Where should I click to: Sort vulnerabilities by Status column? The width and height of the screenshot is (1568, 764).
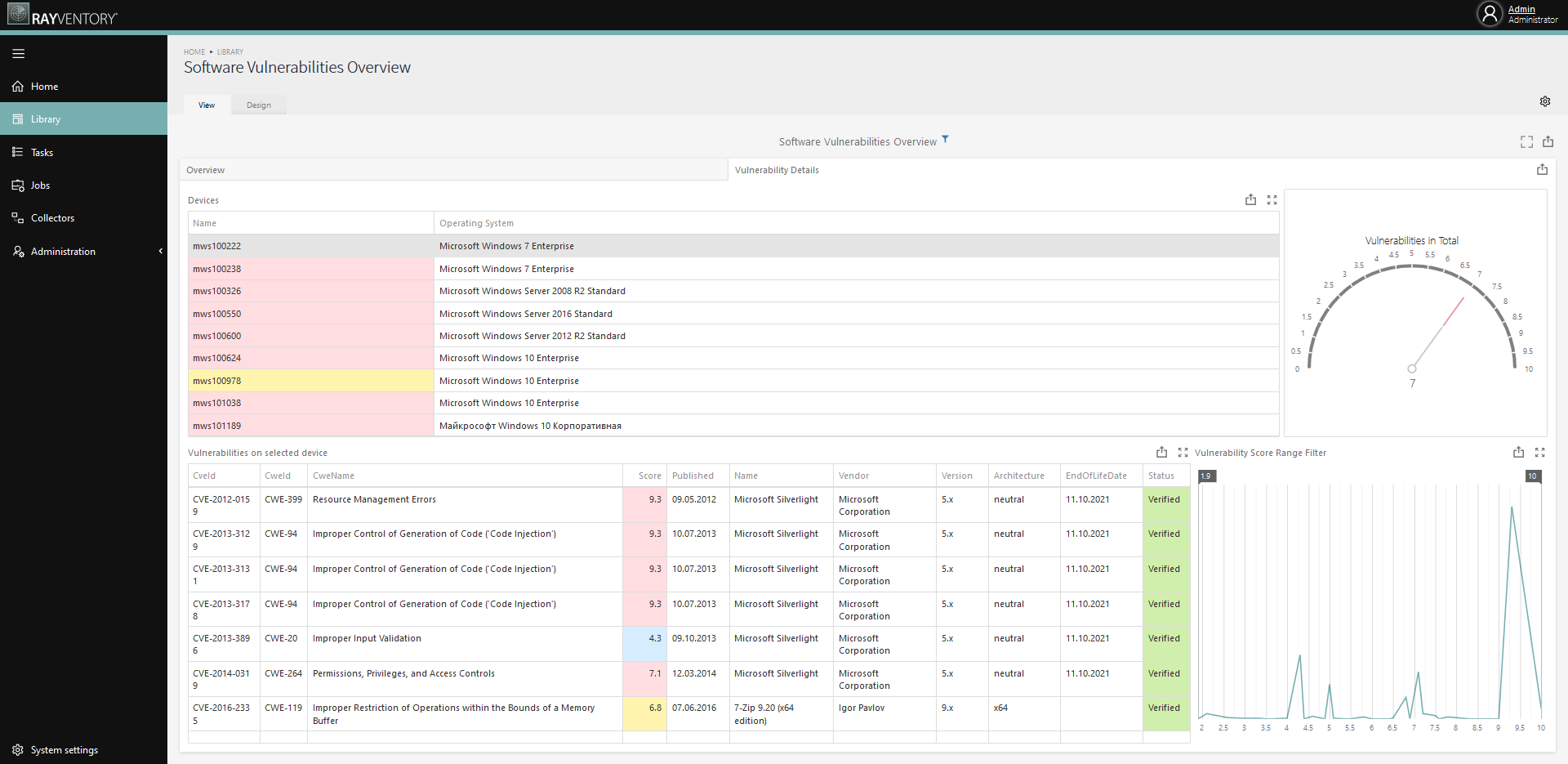coord(1166,476)
